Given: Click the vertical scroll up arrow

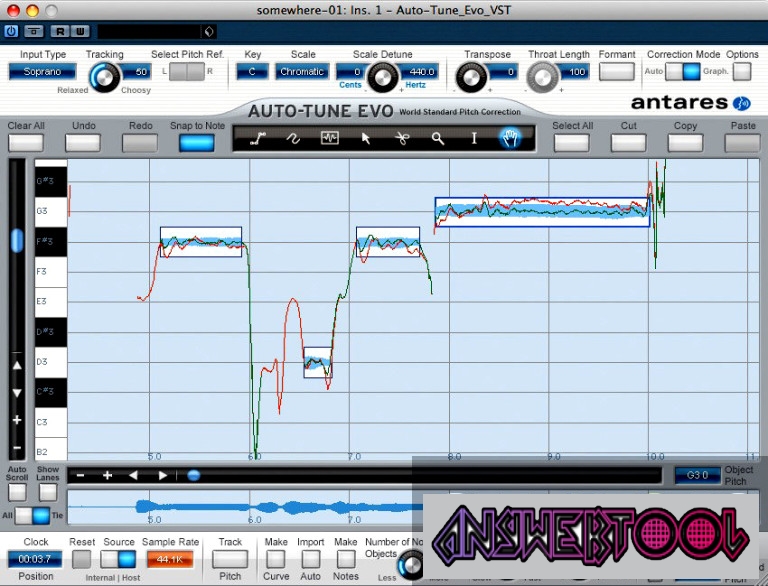Looking at the screenshot, I should [x=17, y=365].
